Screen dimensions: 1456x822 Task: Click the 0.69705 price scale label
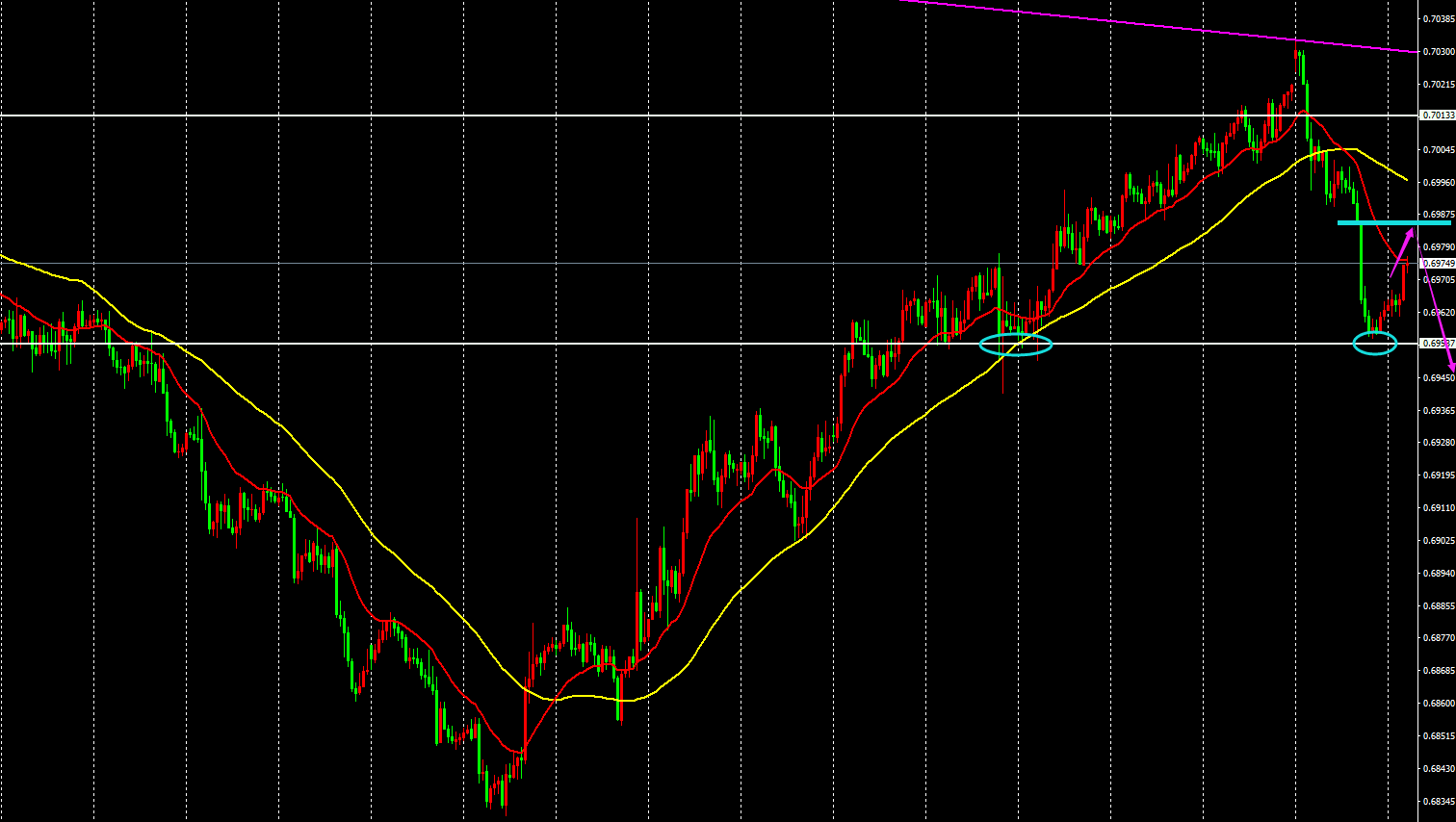(x=1438, y=280)
